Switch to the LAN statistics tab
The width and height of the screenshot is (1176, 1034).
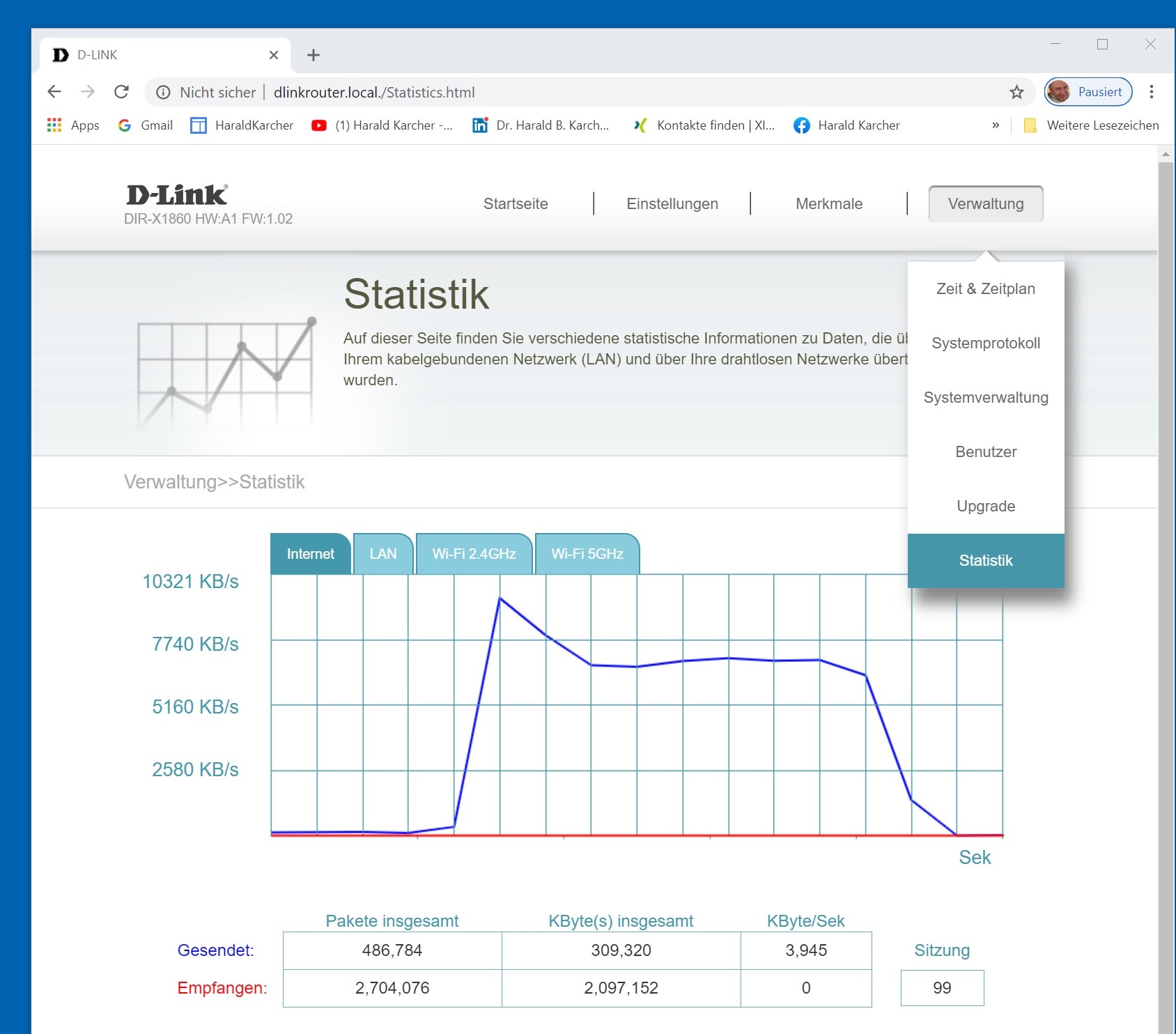[383, 554]
